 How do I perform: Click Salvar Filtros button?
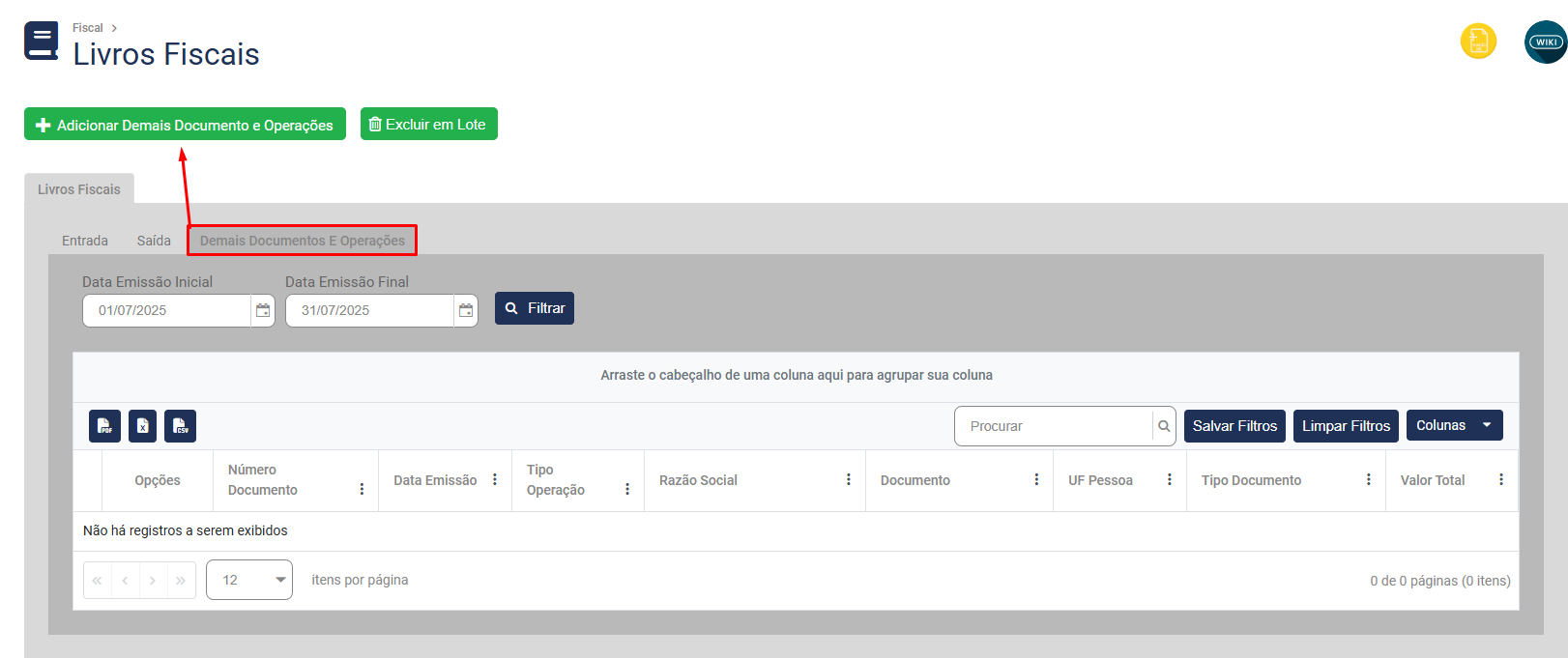(x=1234, y=426)
